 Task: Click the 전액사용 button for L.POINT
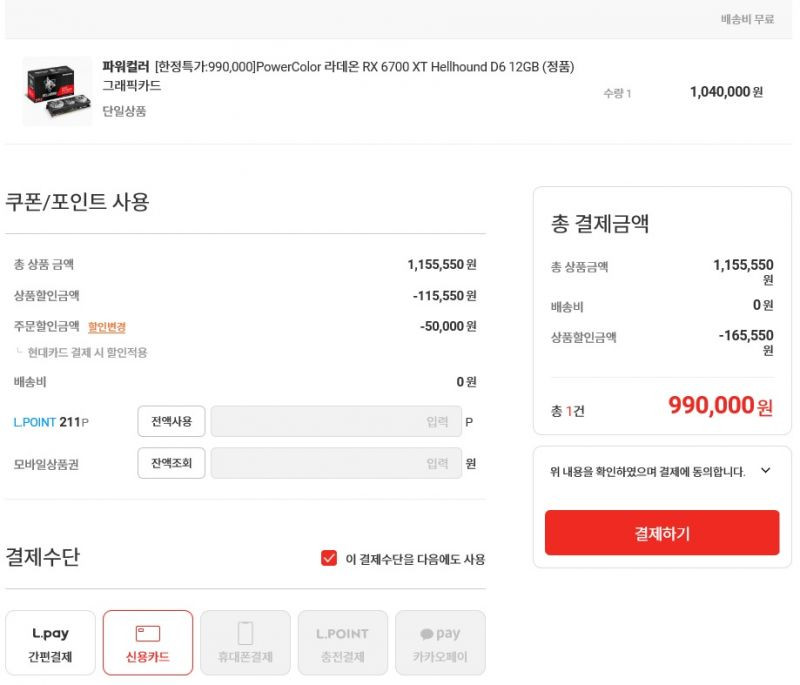click(x=171, y=421)
